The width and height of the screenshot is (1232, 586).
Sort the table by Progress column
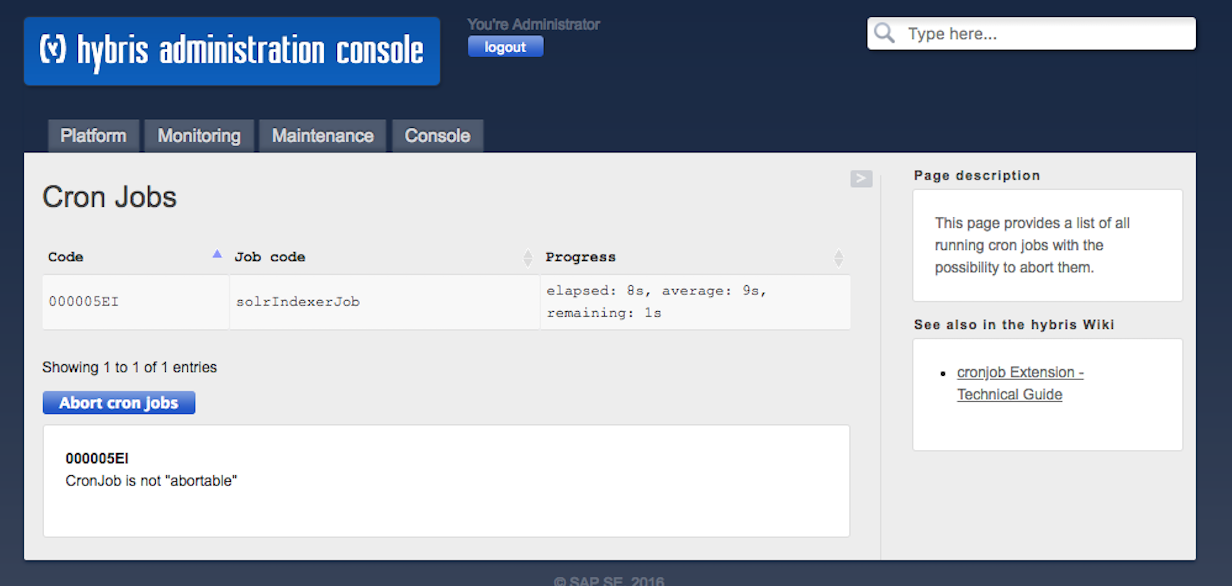pos(695,257)
